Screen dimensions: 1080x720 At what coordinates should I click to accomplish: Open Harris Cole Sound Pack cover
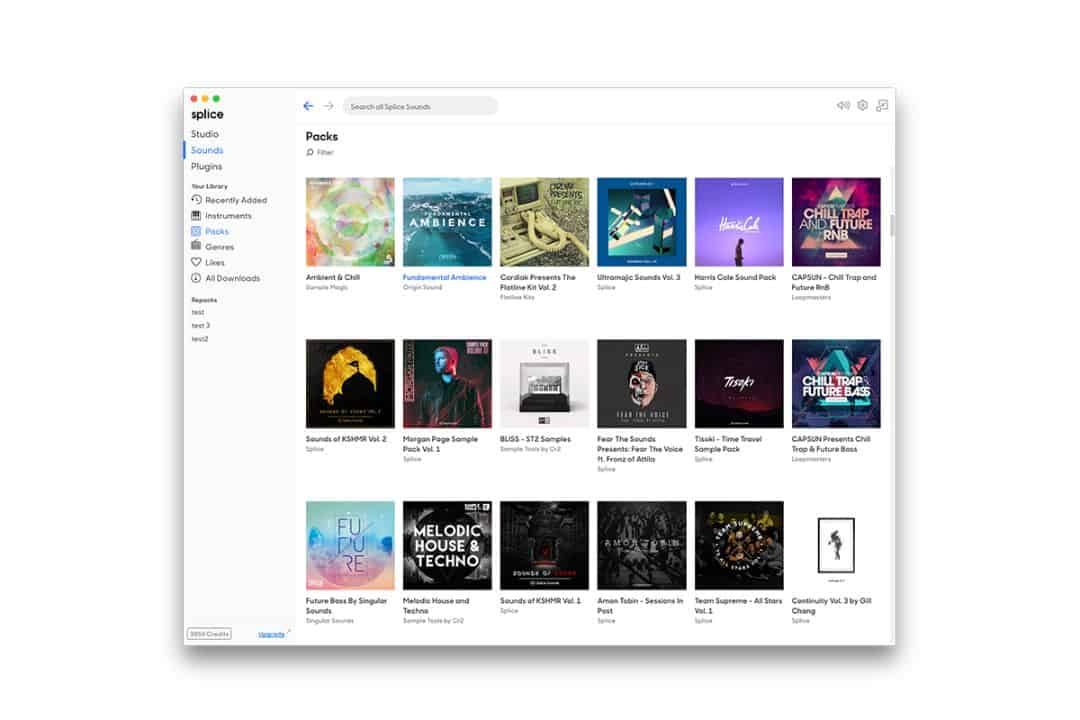[x=738, y=222]
